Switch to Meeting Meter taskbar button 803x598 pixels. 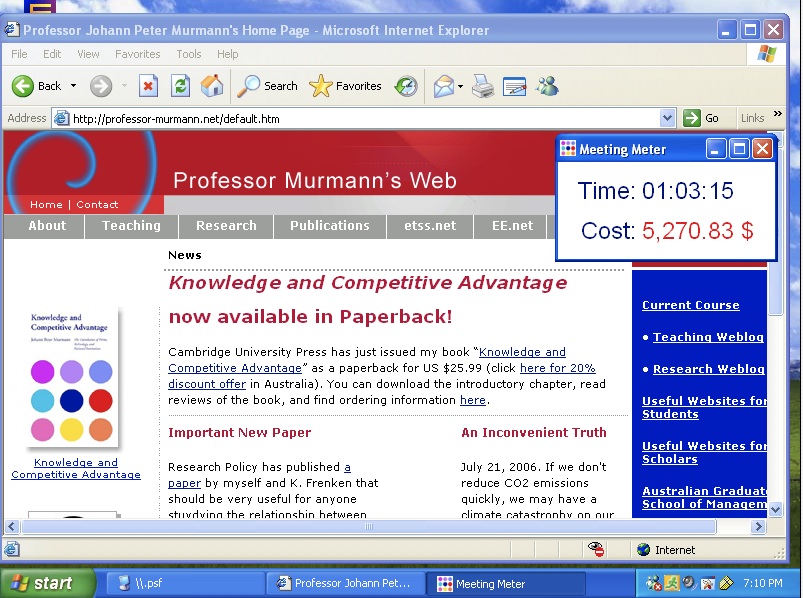point(505,583)
